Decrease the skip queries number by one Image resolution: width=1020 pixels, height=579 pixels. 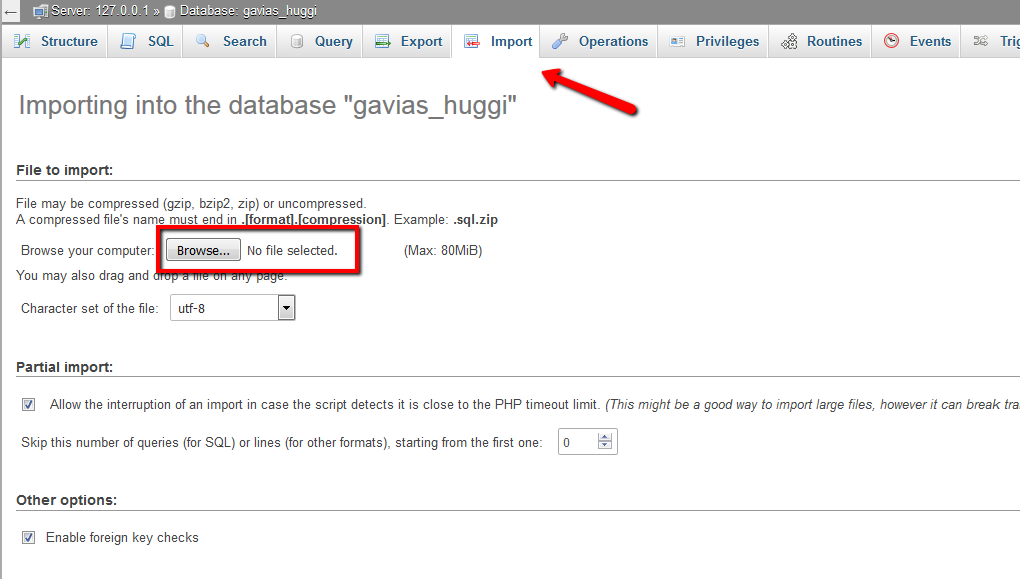pos(605,446)
